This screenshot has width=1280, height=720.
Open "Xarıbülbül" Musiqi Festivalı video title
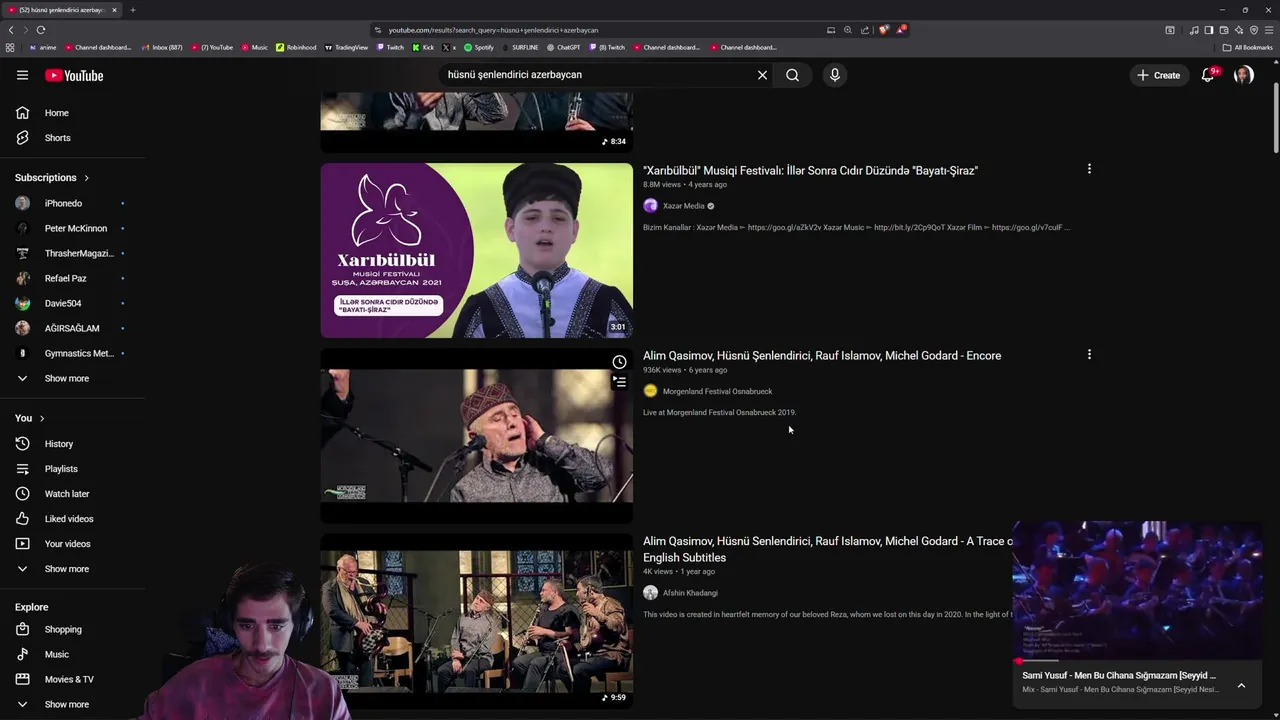pos(810,171)
